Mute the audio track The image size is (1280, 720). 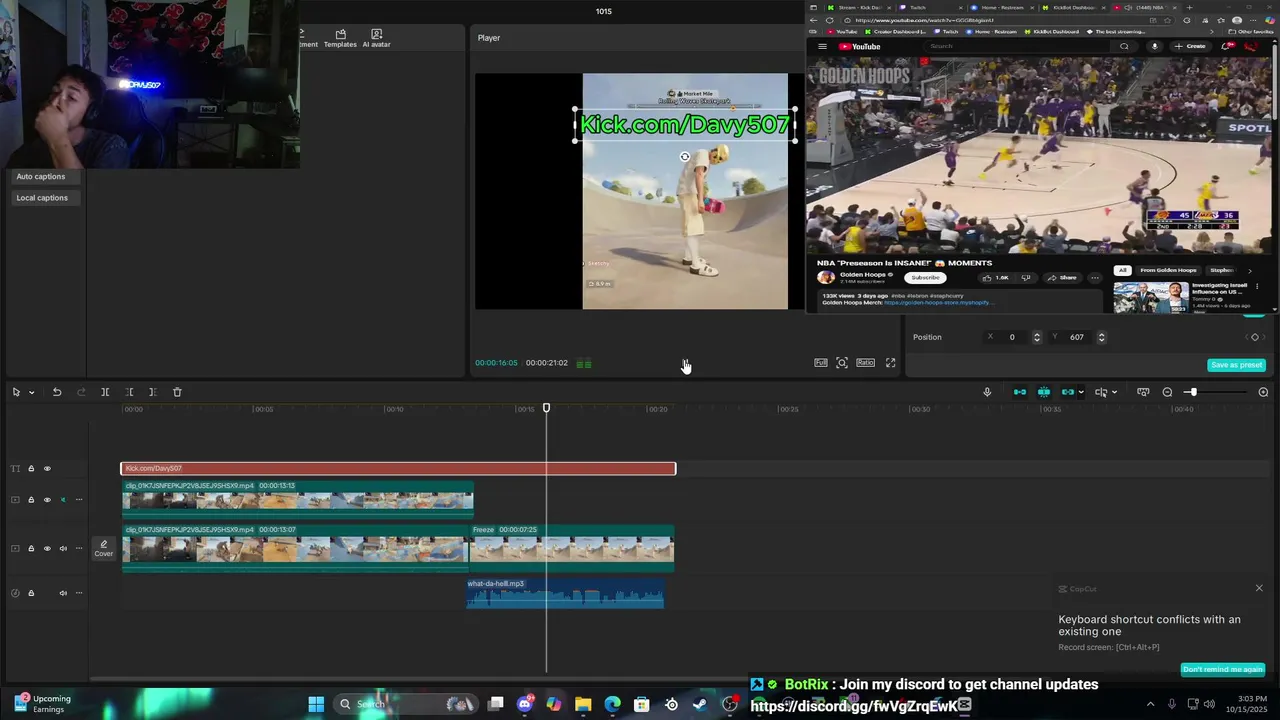point(63,593)
